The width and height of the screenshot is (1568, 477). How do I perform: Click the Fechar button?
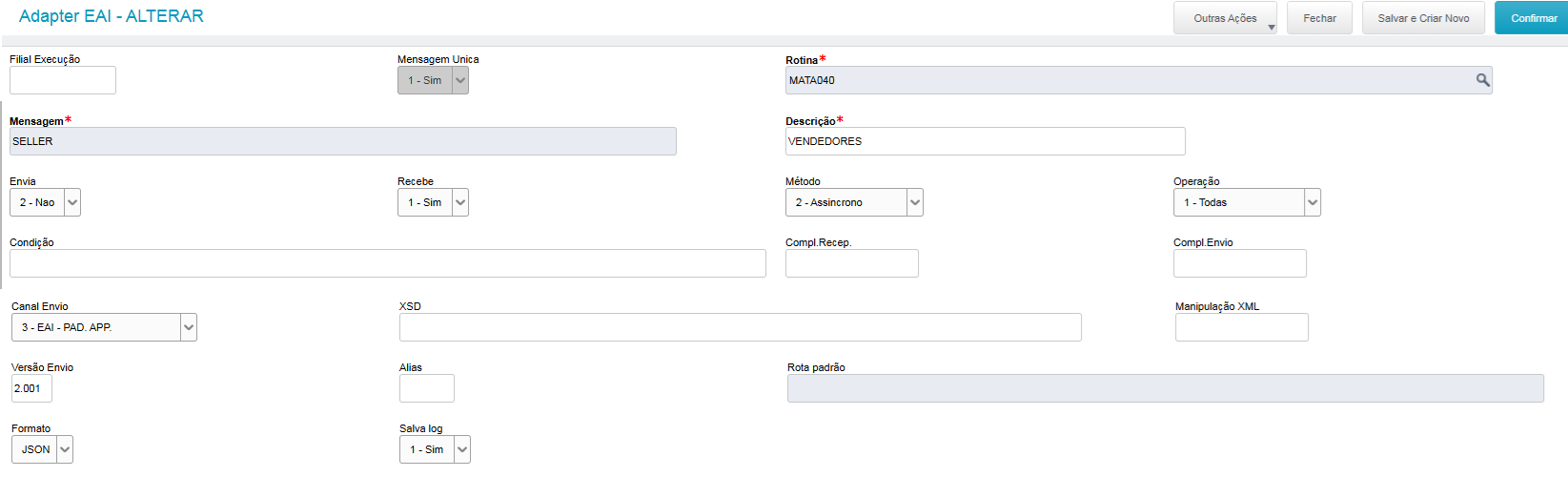1319,18
